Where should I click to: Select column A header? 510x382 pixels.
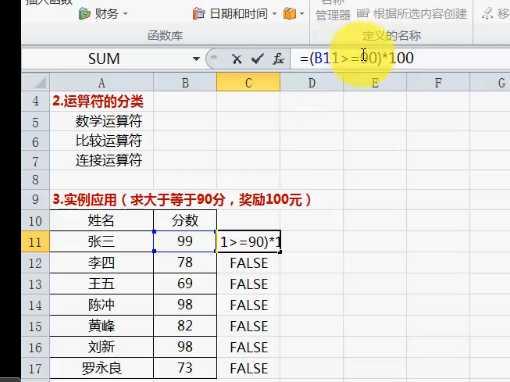click(101, 83)
